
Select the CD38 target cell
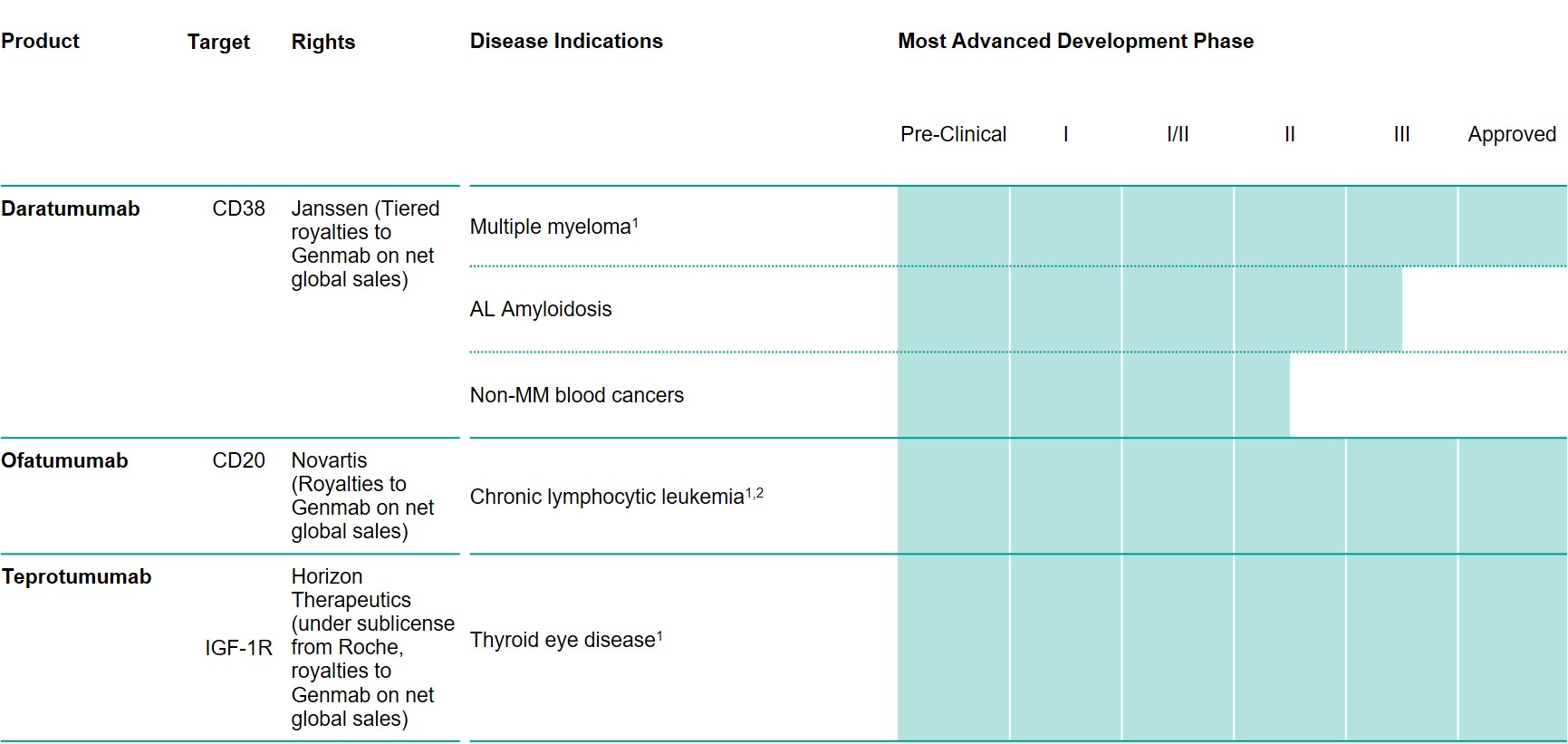pos(238,209)
